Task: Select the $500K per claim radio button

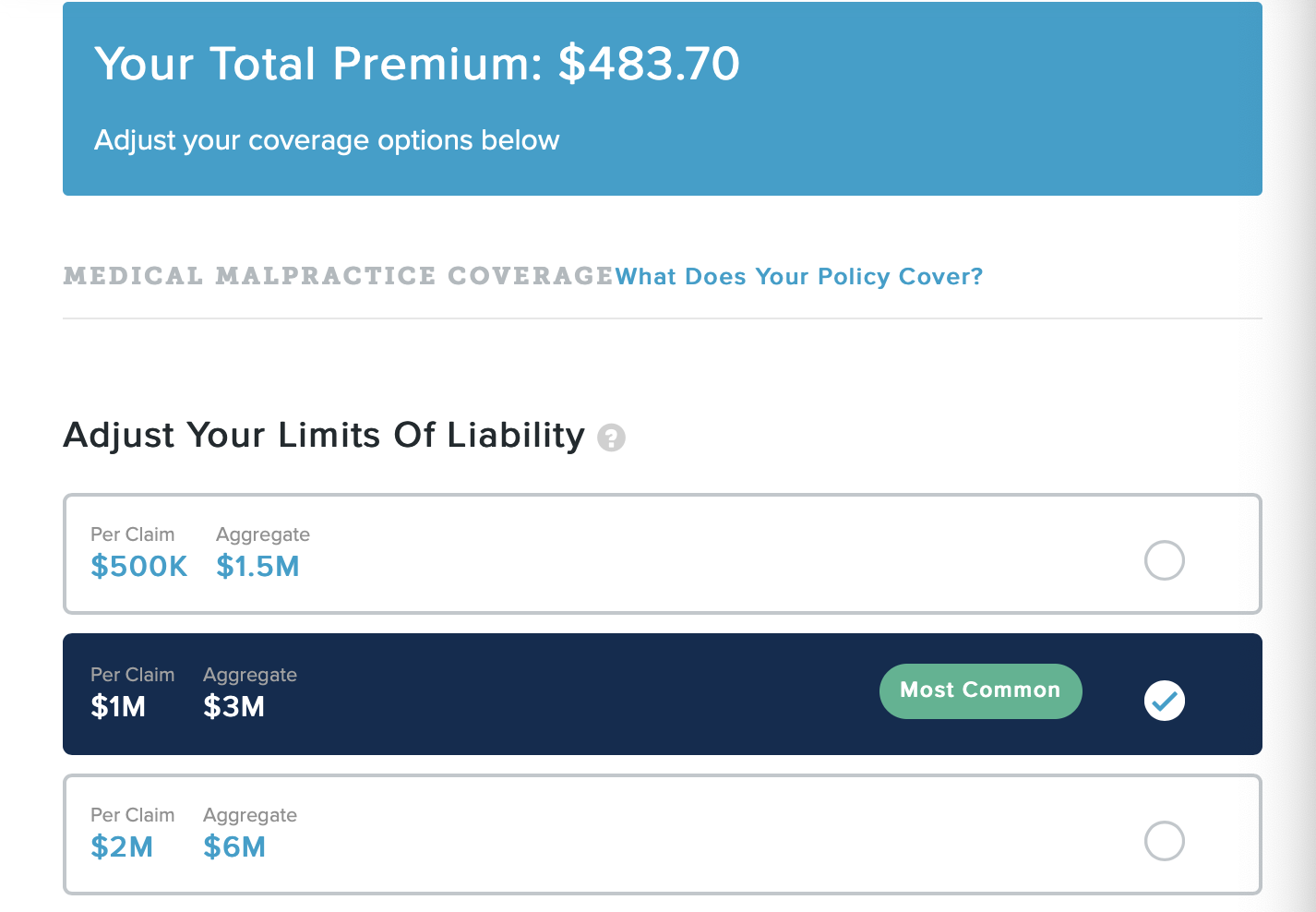Action: pos(1164,560)
